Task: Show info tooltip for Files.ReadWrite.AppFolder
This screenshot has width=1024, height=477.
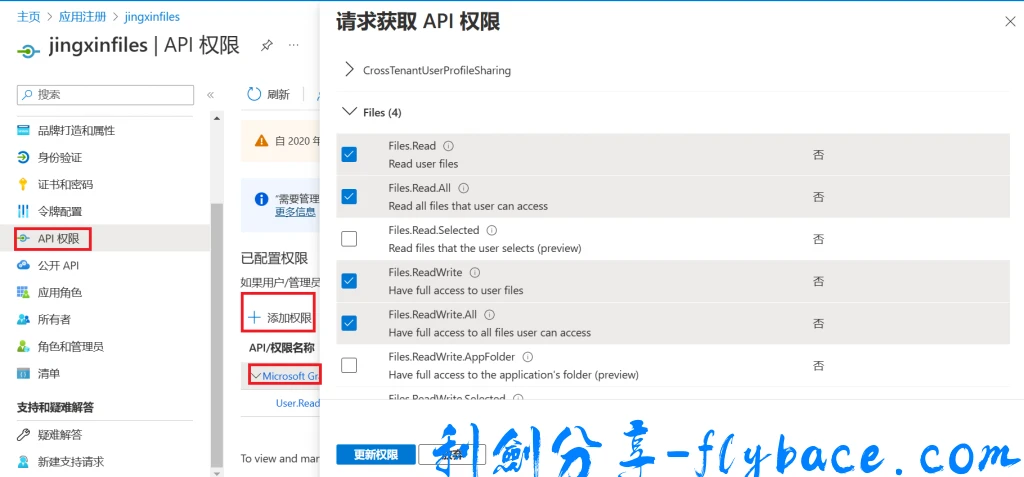Action: point(528,357)
